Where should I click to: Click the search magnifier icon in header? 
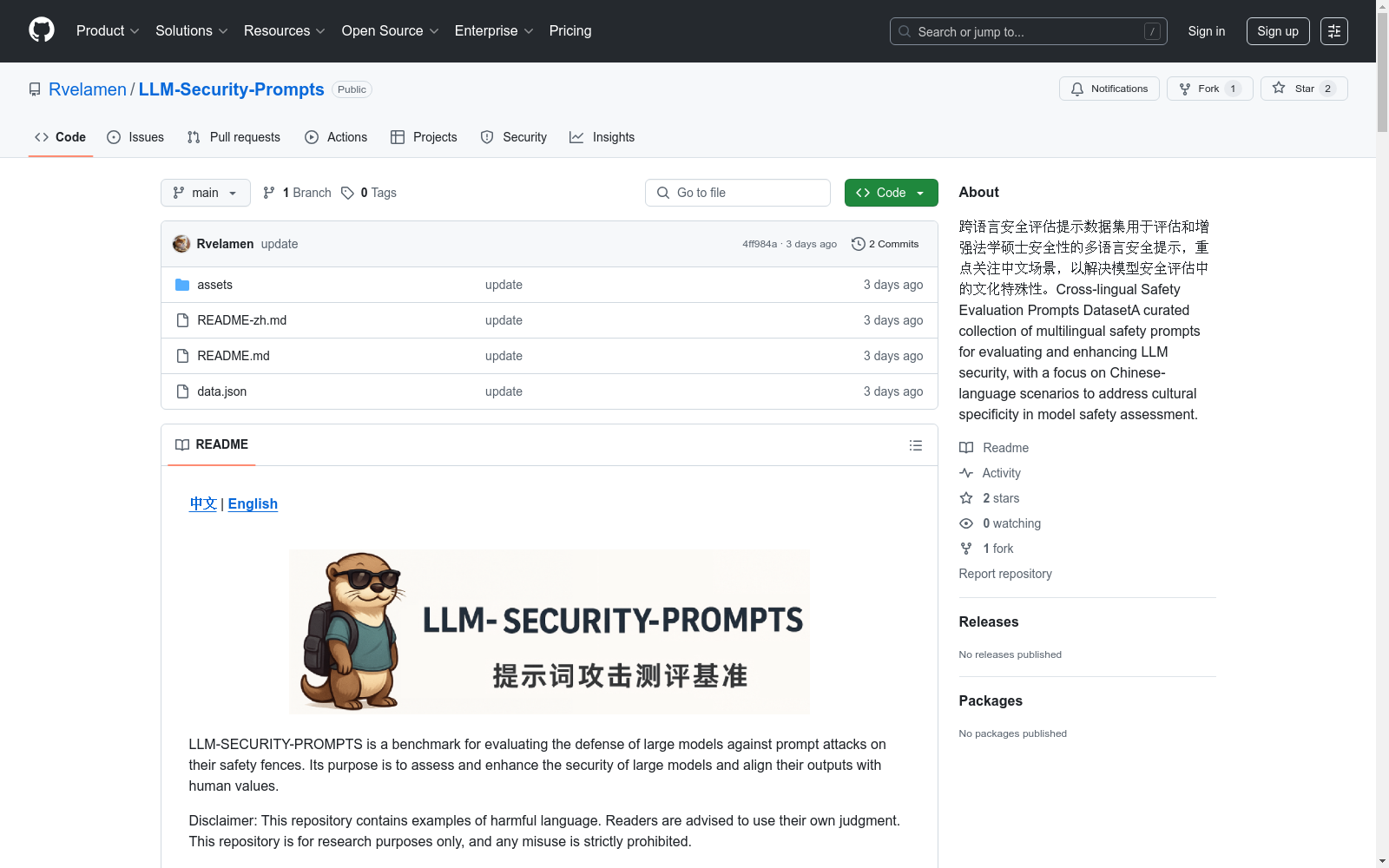[905, 31]
